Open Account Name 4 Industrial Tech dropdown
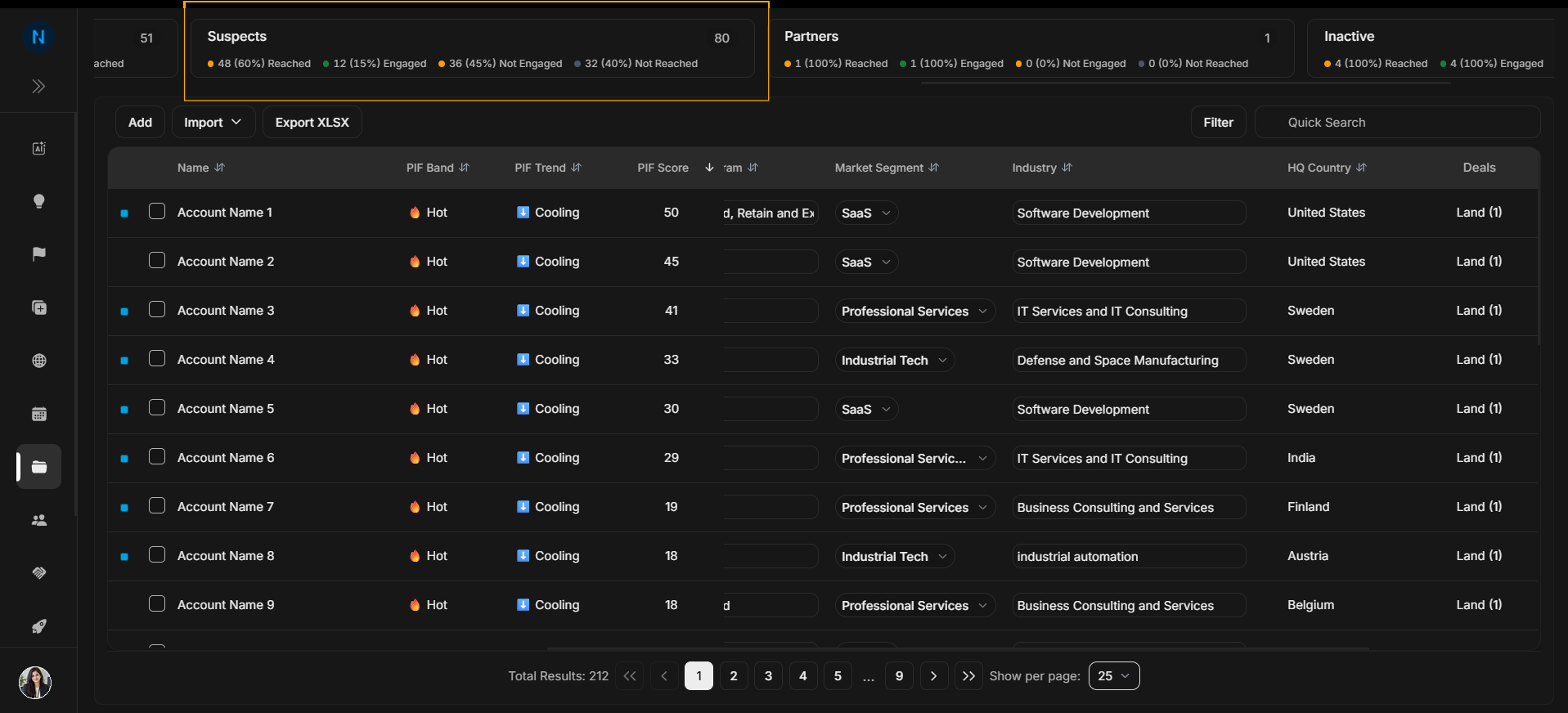1568x713 pixels. (x=895, y=361)
